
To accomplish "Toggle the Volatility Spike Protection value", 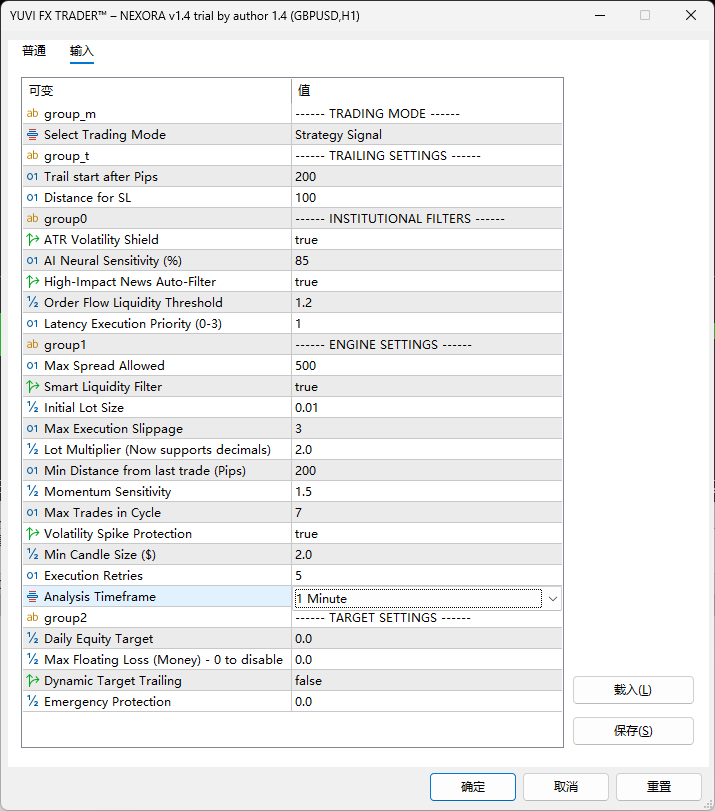I will tap(306, 534).
